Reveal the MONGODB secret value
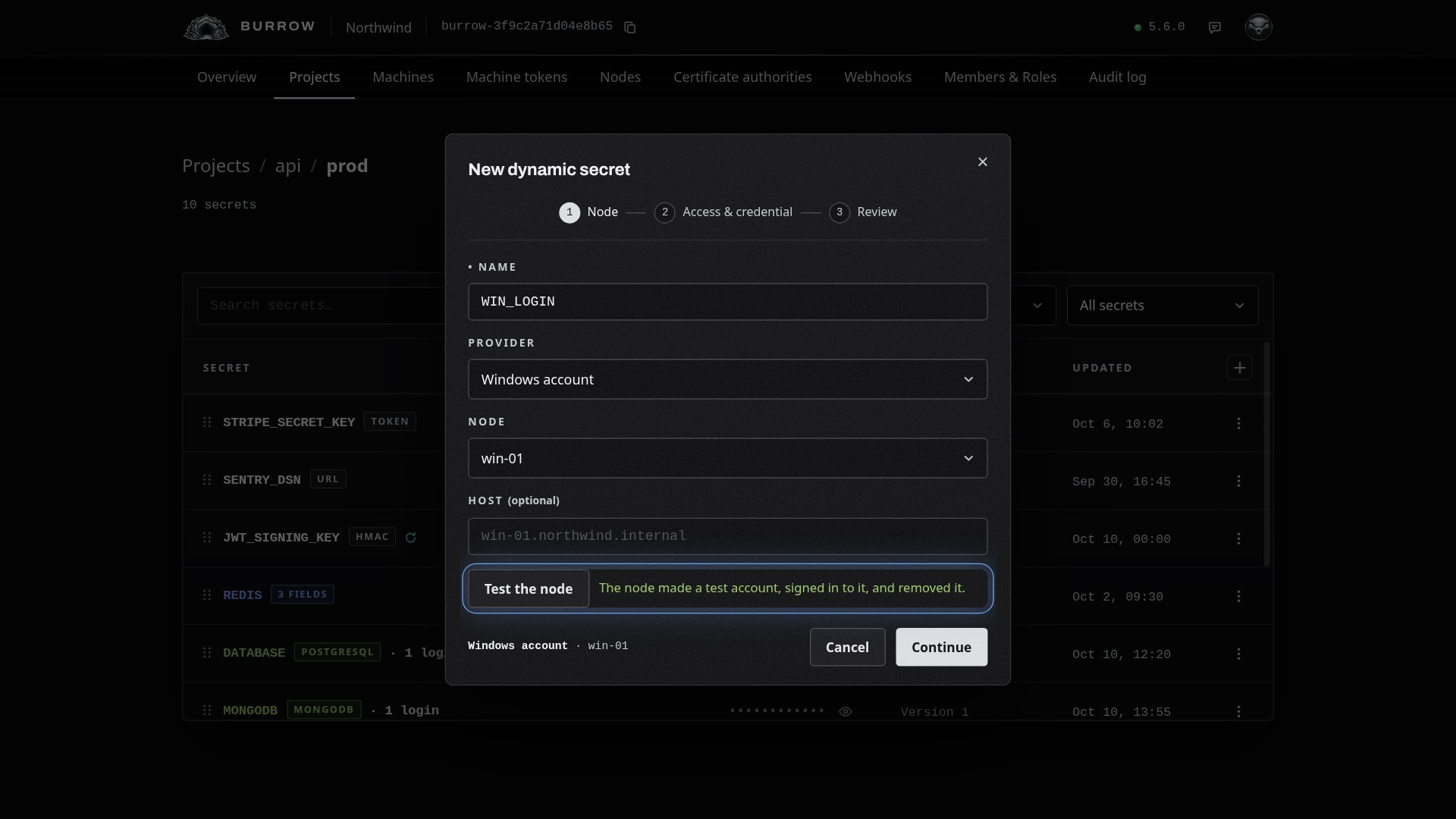 (x=846, y=711)
